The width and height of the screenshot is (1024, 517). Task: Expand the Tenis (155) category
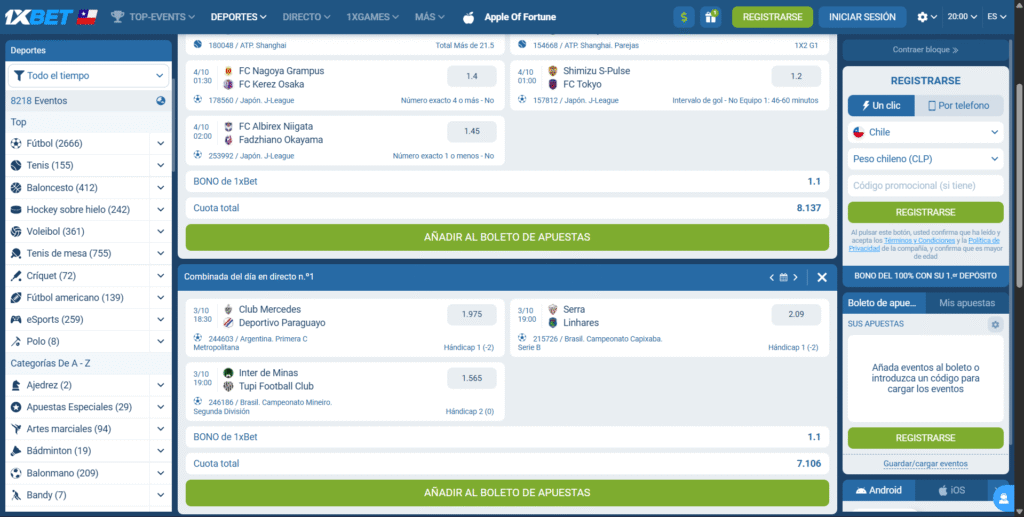(x=161, y=165)
